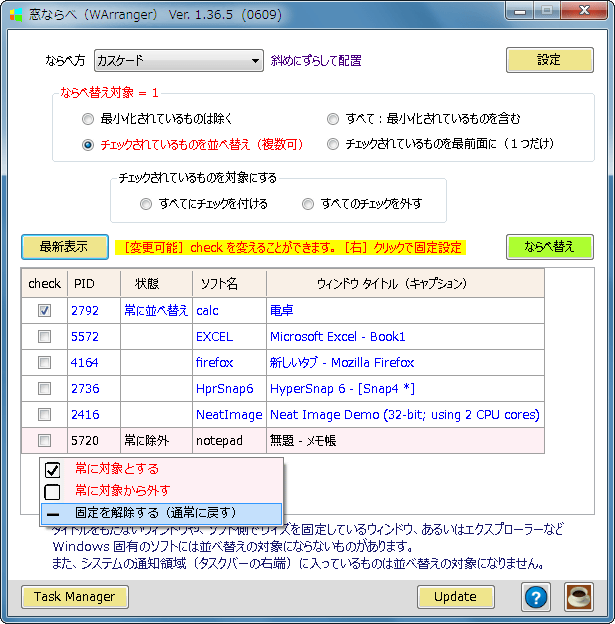Open the blue question mark help icon
Screen dimensions: 615x624
tap(536, 597)
